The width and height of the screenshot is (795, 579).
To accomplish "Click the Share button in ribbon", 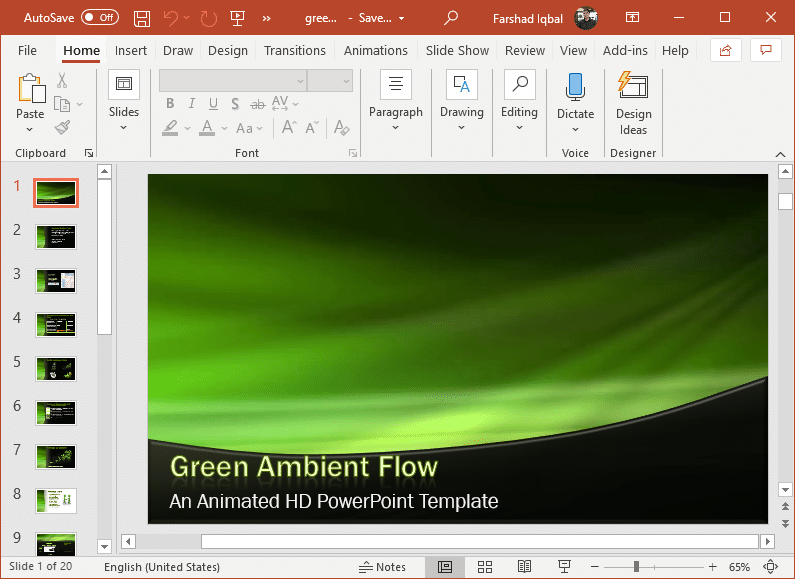I will (725, 51).
